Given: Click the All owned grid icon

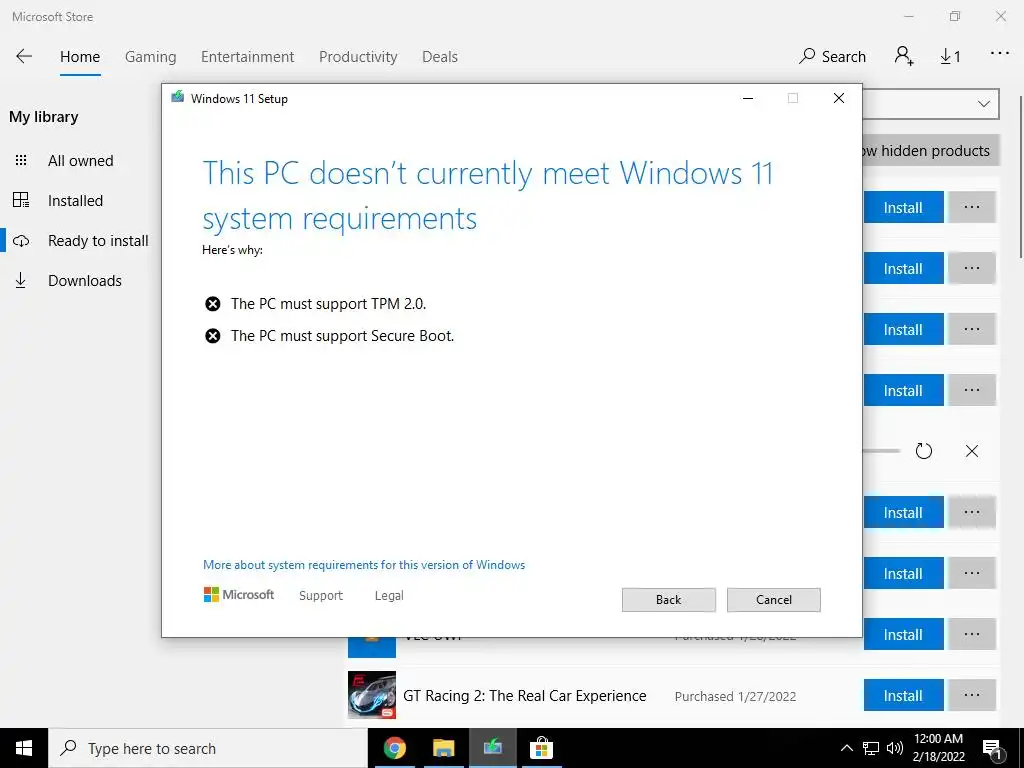Looking at the screenshot, I should [21, 161].
